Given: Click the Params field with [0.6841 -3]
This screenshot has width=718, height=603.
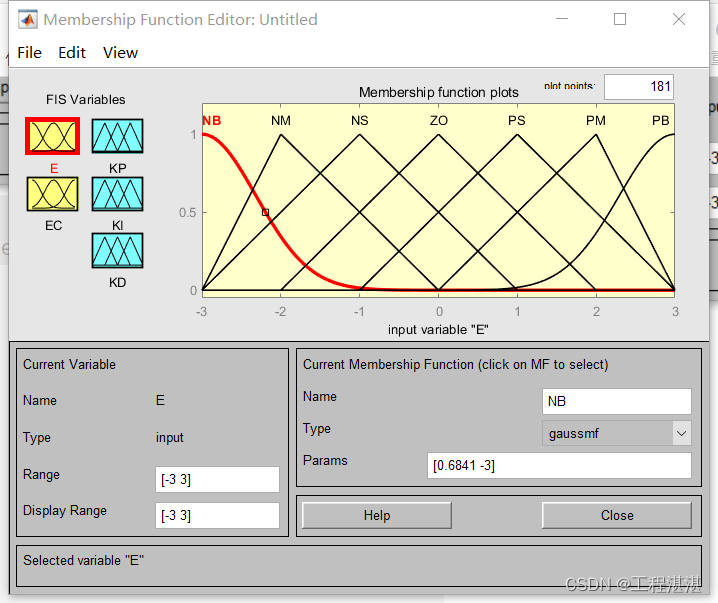Looking at the screenshot, I should tap(559, 466).
